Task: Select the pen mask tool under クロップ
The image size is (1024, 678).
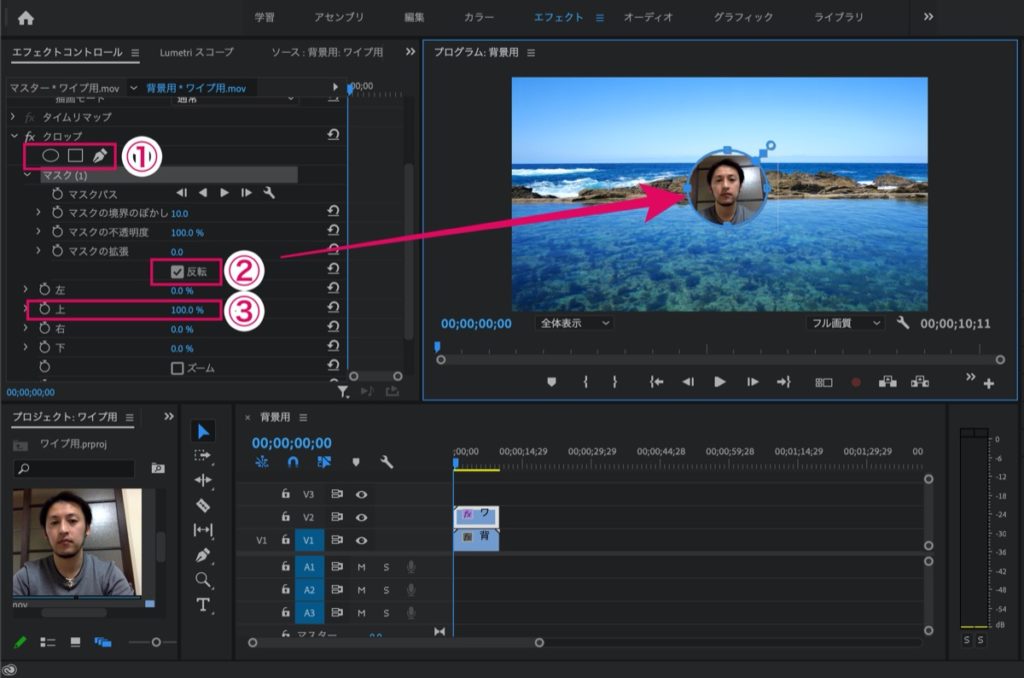Action: [x=99, y=155]
